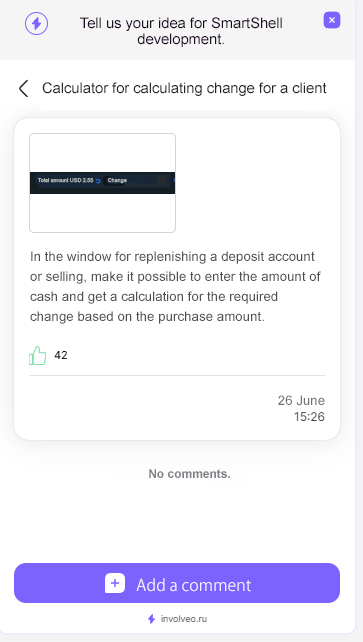Click the divider line below the like count

click(177, 375)
